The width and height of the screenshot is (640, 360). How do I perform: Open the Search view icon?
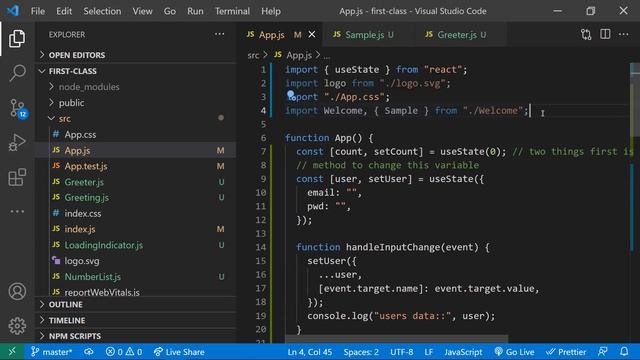17,73
